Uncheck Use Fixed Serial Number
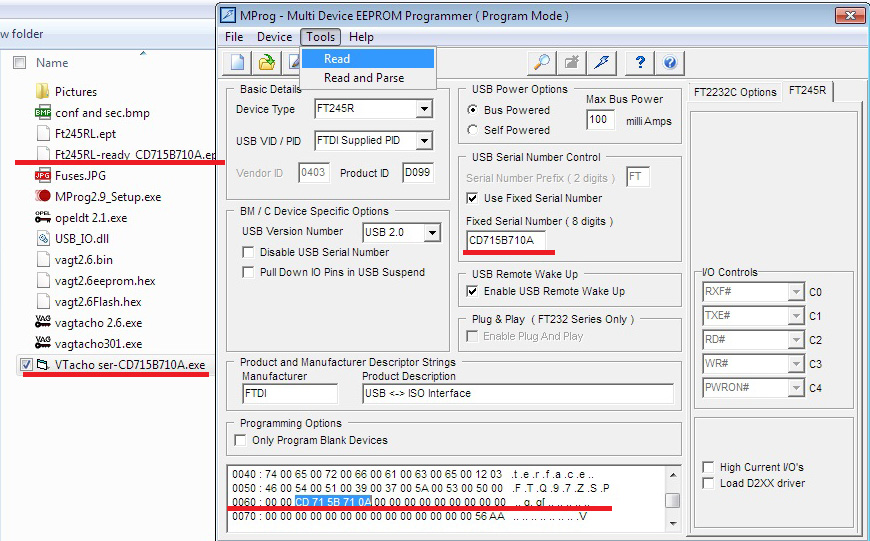This screenshot has width=870, height=541. 474,198
